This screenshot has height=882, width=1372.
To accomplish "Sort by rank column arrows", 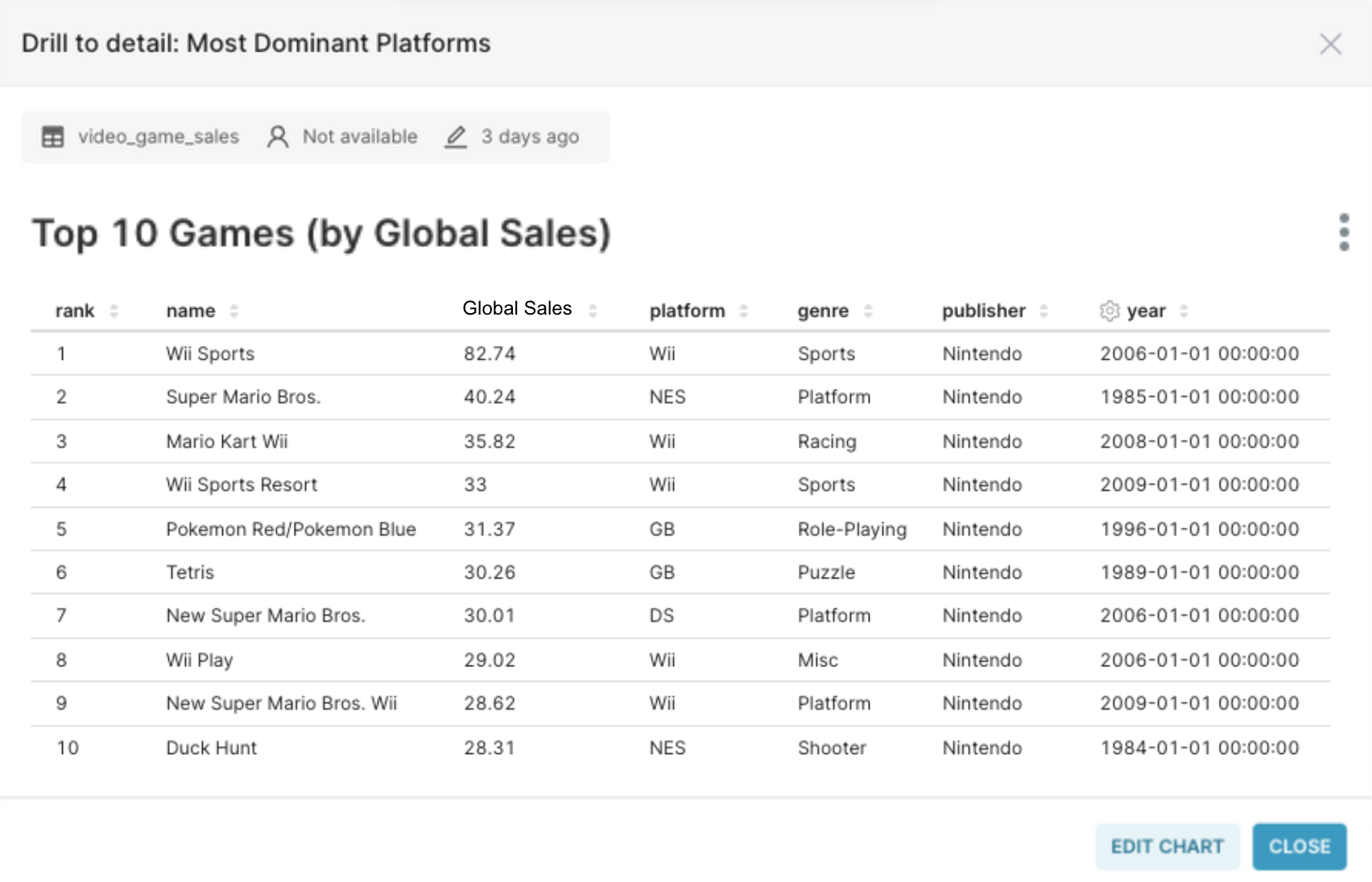I will (114, 311).
